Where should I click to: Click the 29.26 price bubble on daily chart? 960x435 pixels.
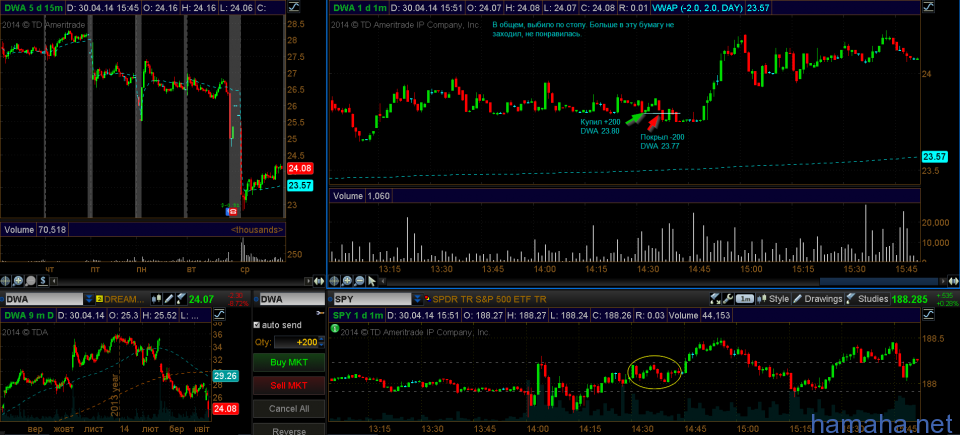(x=223, y=376)
